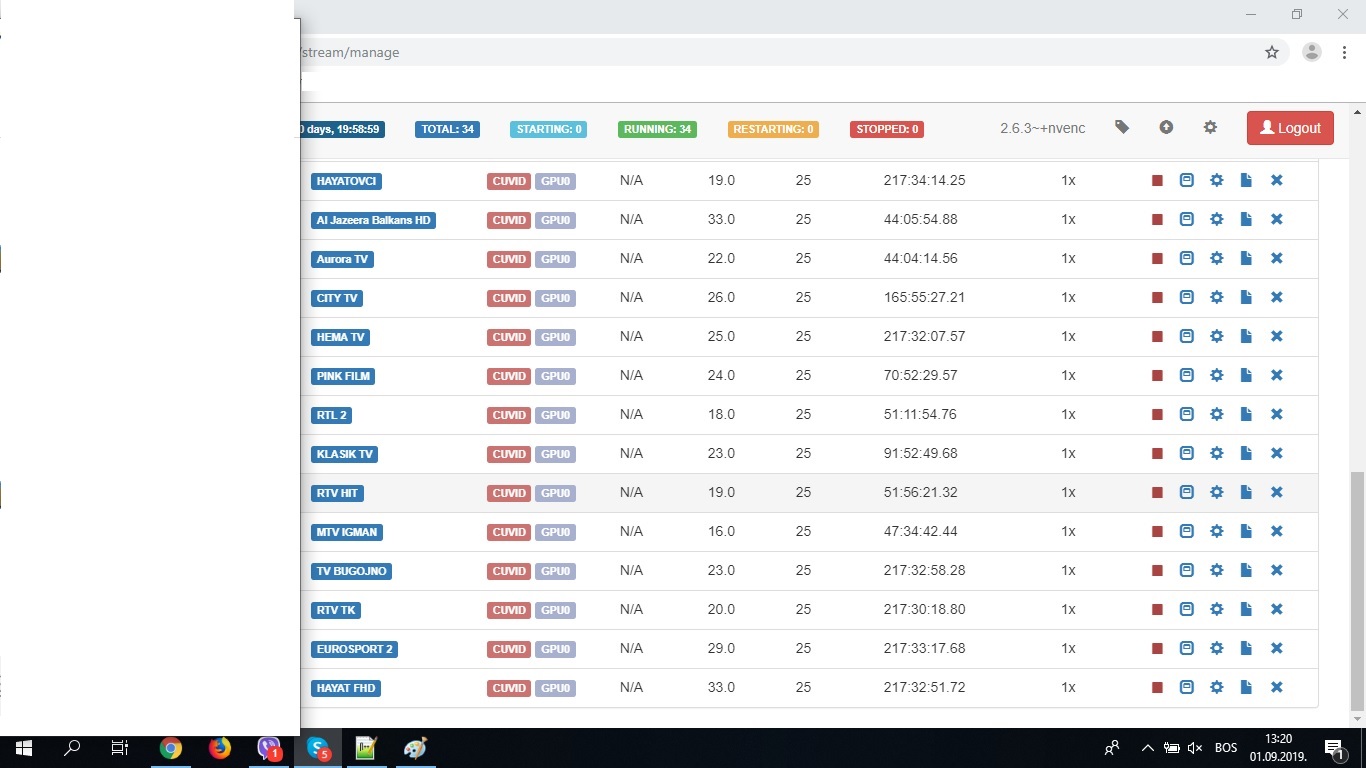The image size is (1366, 768).
Task: Delete the HAYAT FHD stream
Action: coord(1276,687)
